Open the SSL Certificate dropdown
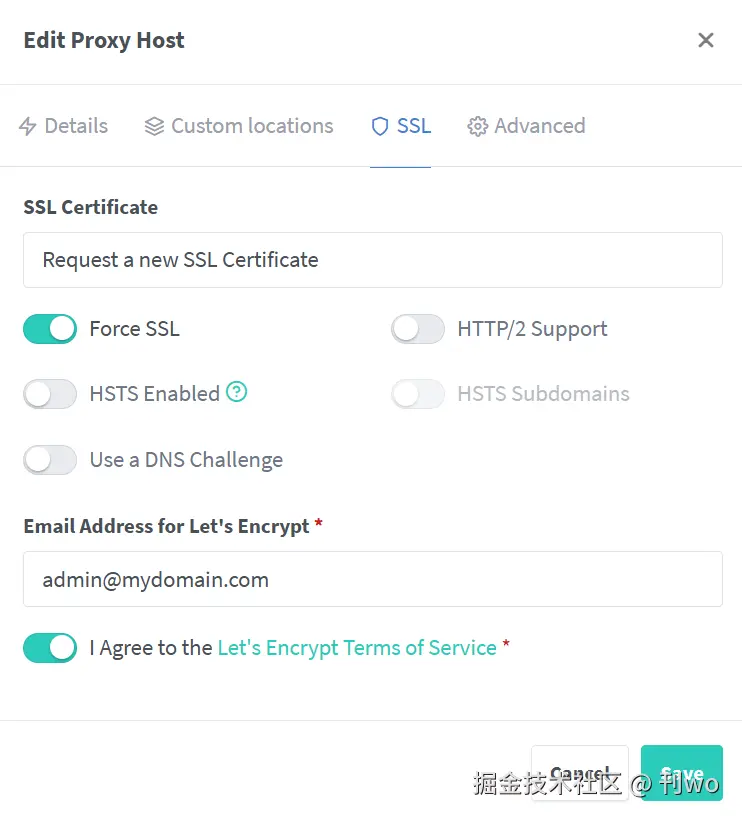742x820 pixels. [372, 260]
